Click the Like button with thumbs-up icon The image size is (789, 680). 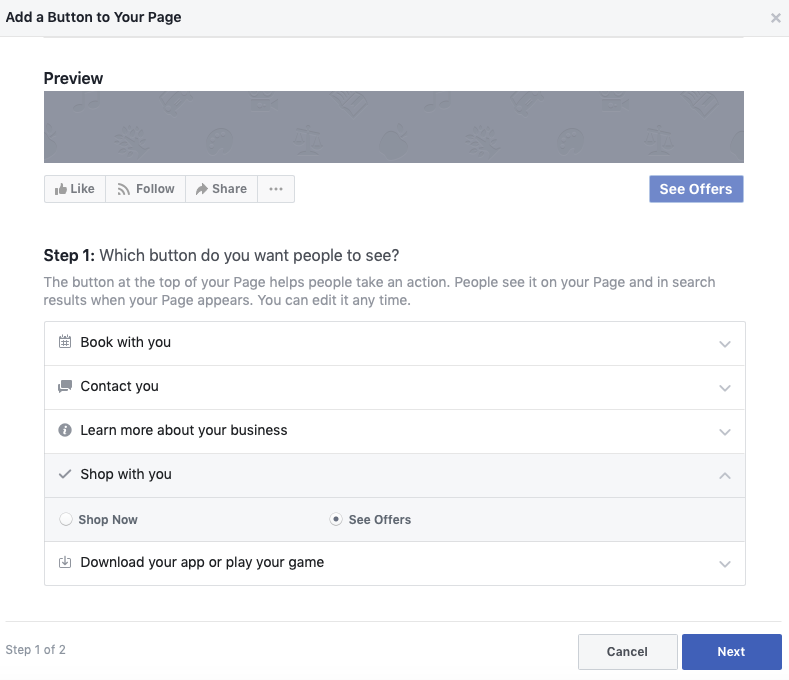point(75,189)
